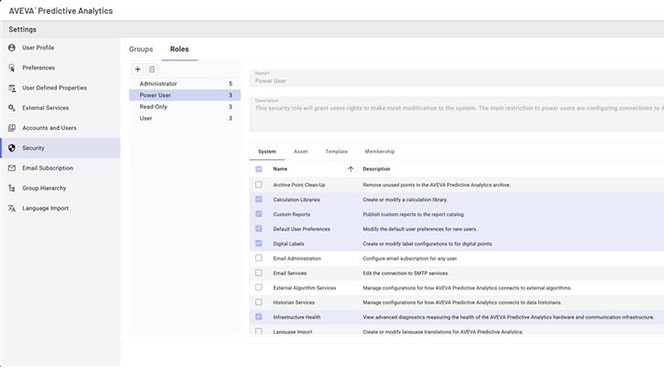This screenshot has height=373, width=664.
Task: Click the User Defined Properties icon
Action: point(12,88)
